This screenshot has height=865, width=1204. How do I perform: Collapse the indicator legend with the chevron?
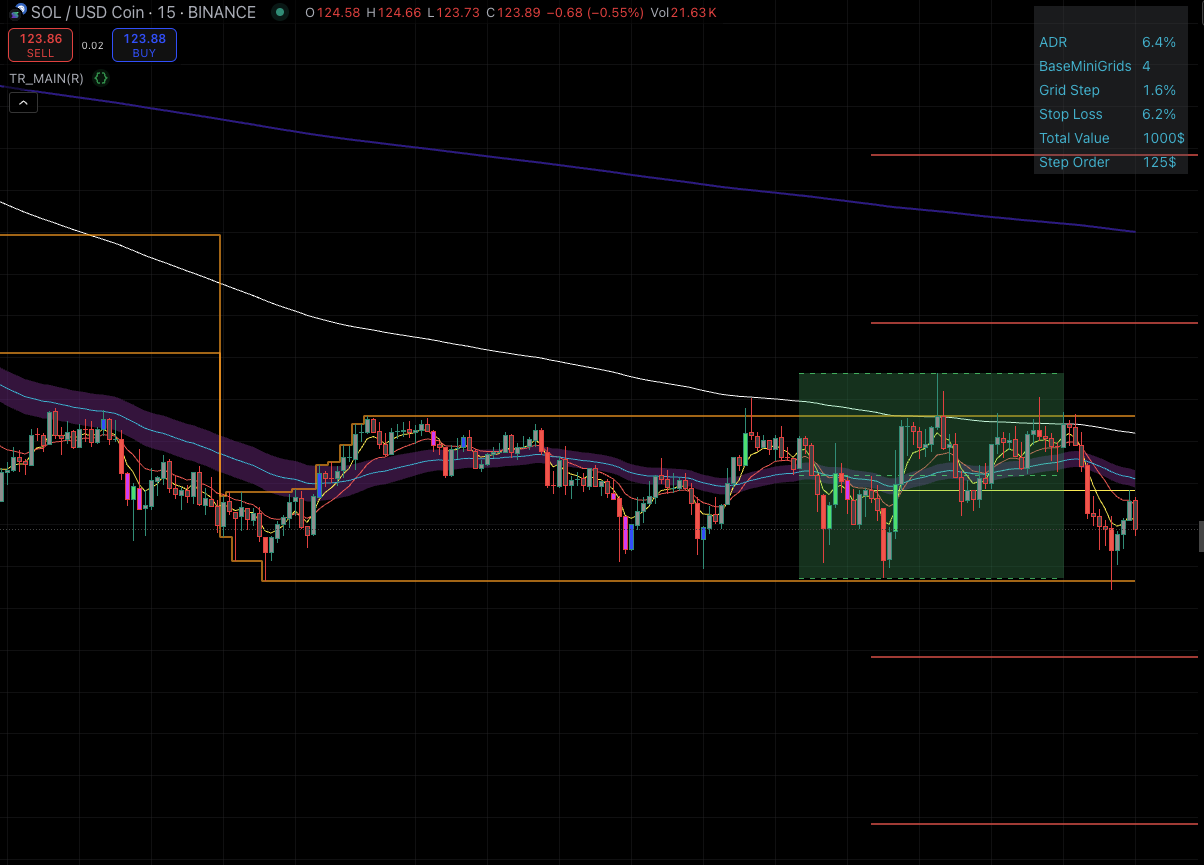click(x=23, y=101)
